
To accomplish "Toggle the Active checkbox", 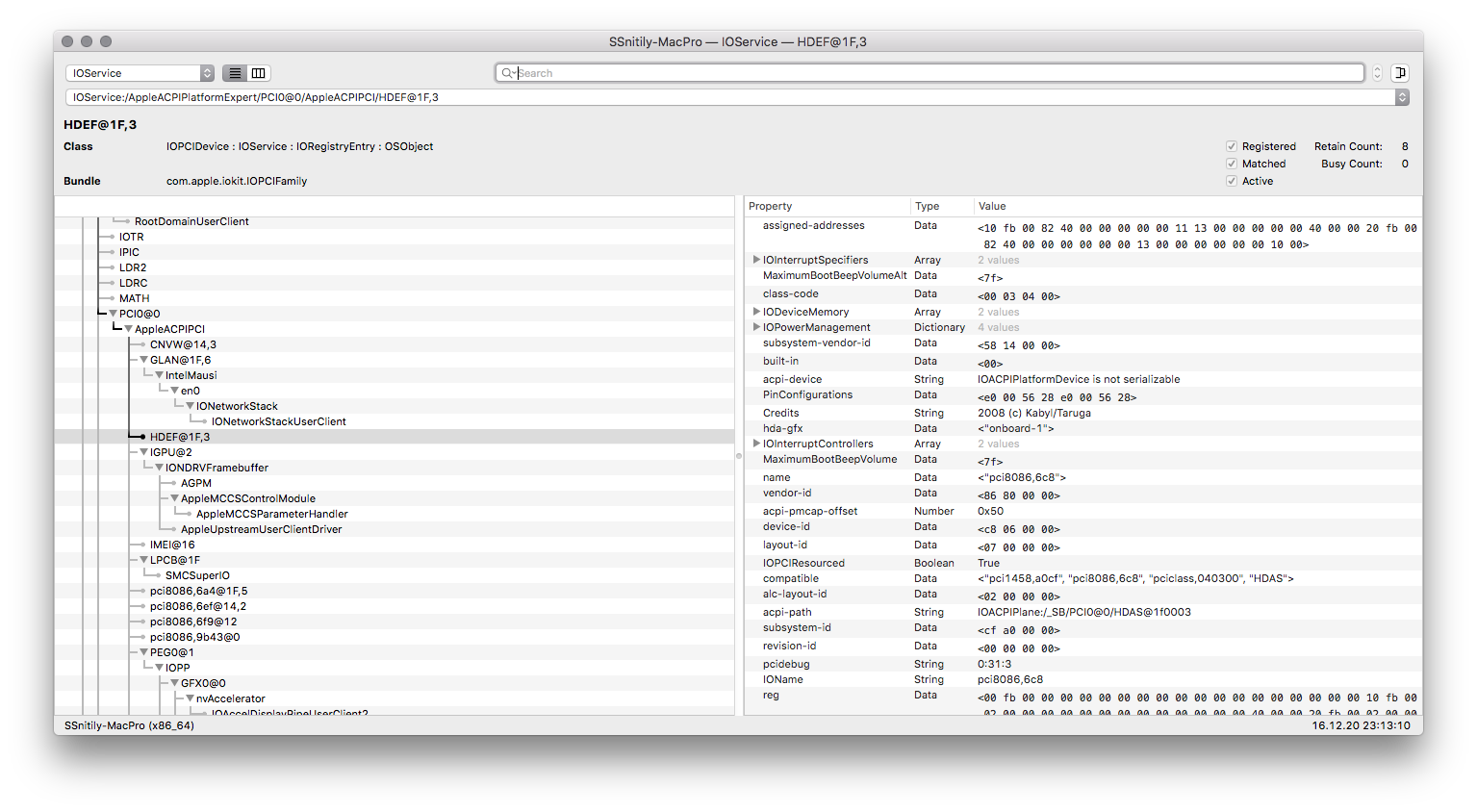I will tap(1232, 181).
